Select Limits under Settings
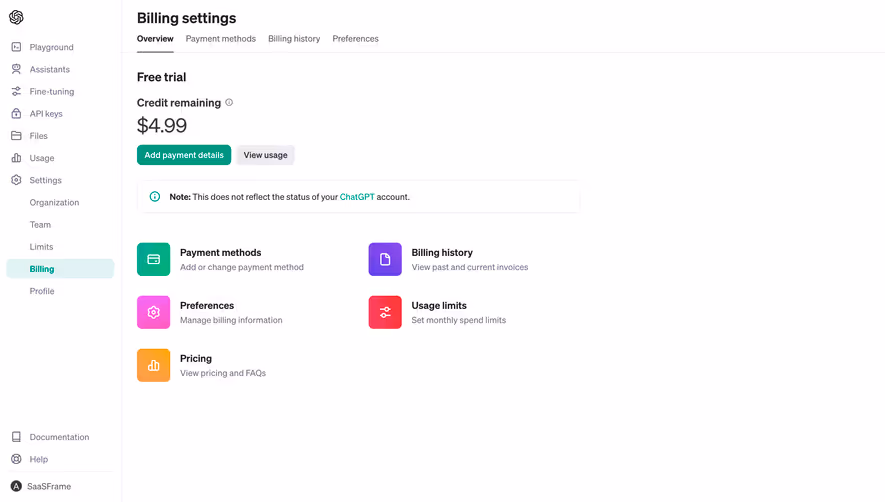The width and height of the screenshot is (885, 502). click(41, 247)
